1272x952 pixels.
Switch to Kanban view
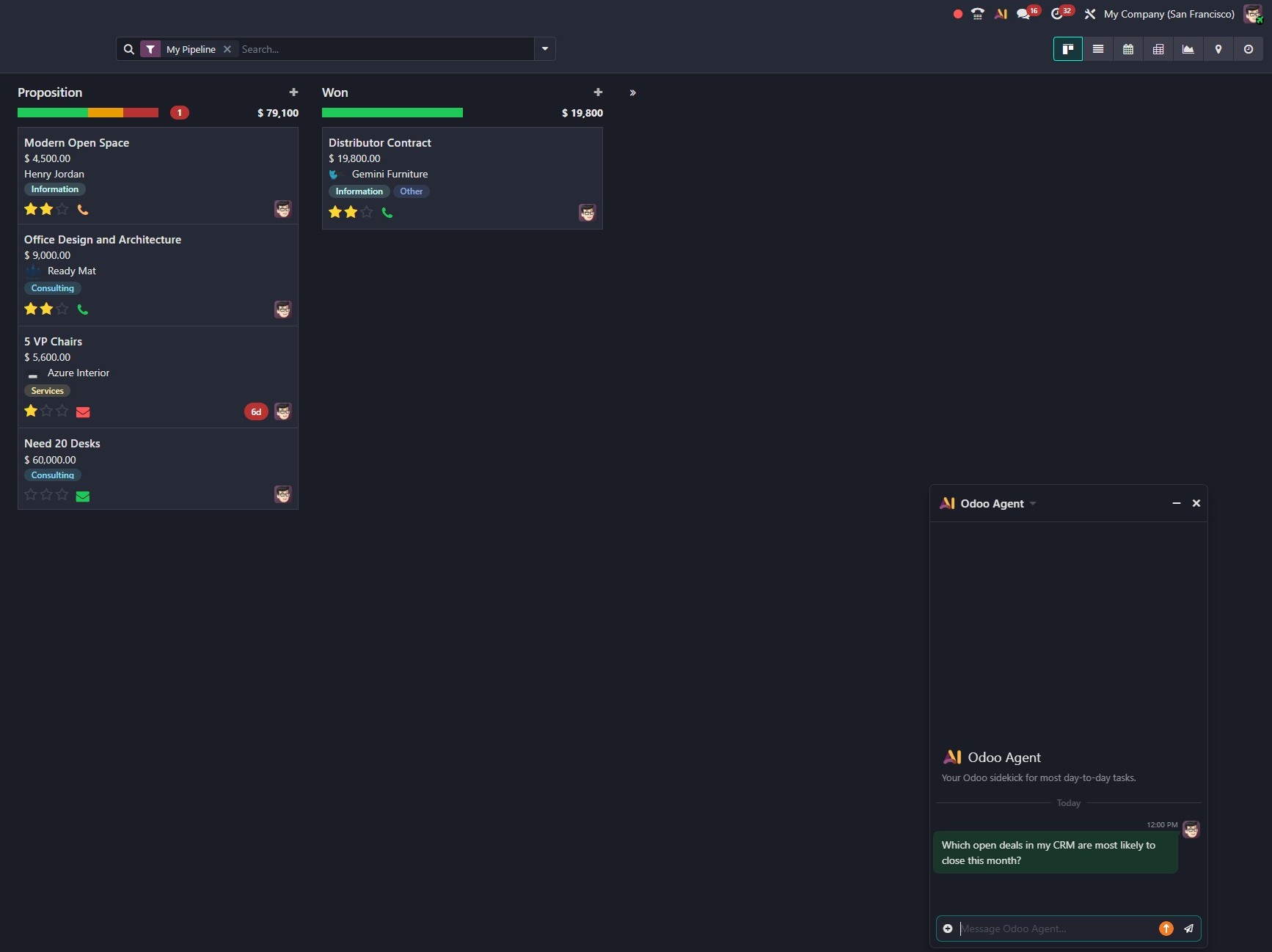[x=1068, y=49]
